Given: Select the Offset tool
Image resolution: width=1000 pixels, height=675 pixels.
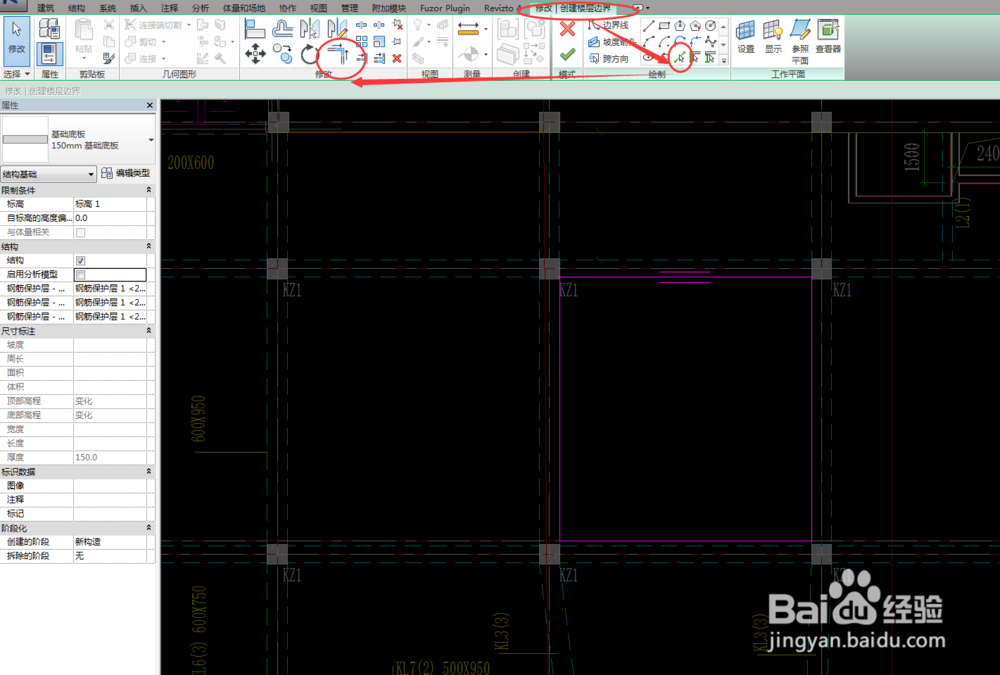Looking at the screenshot, I should coord(283,29).
